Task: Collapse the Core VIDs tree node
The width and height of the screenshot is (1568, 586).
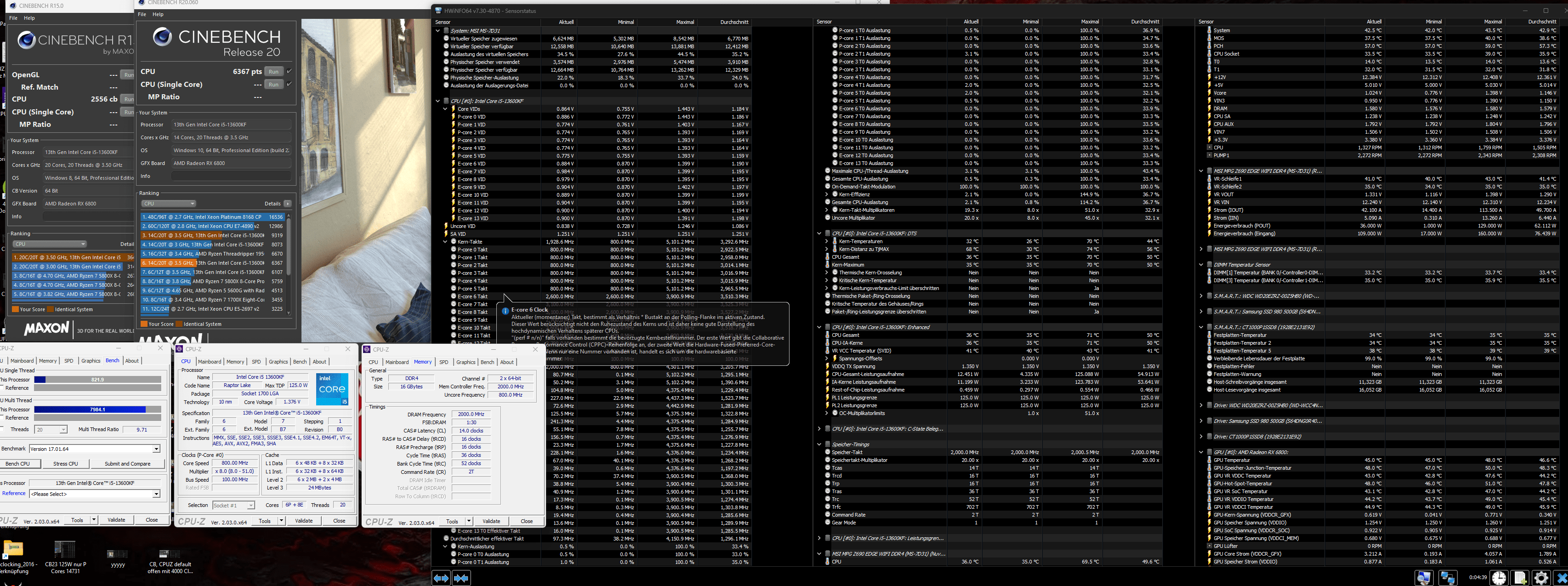Action: tap(446, 109)
